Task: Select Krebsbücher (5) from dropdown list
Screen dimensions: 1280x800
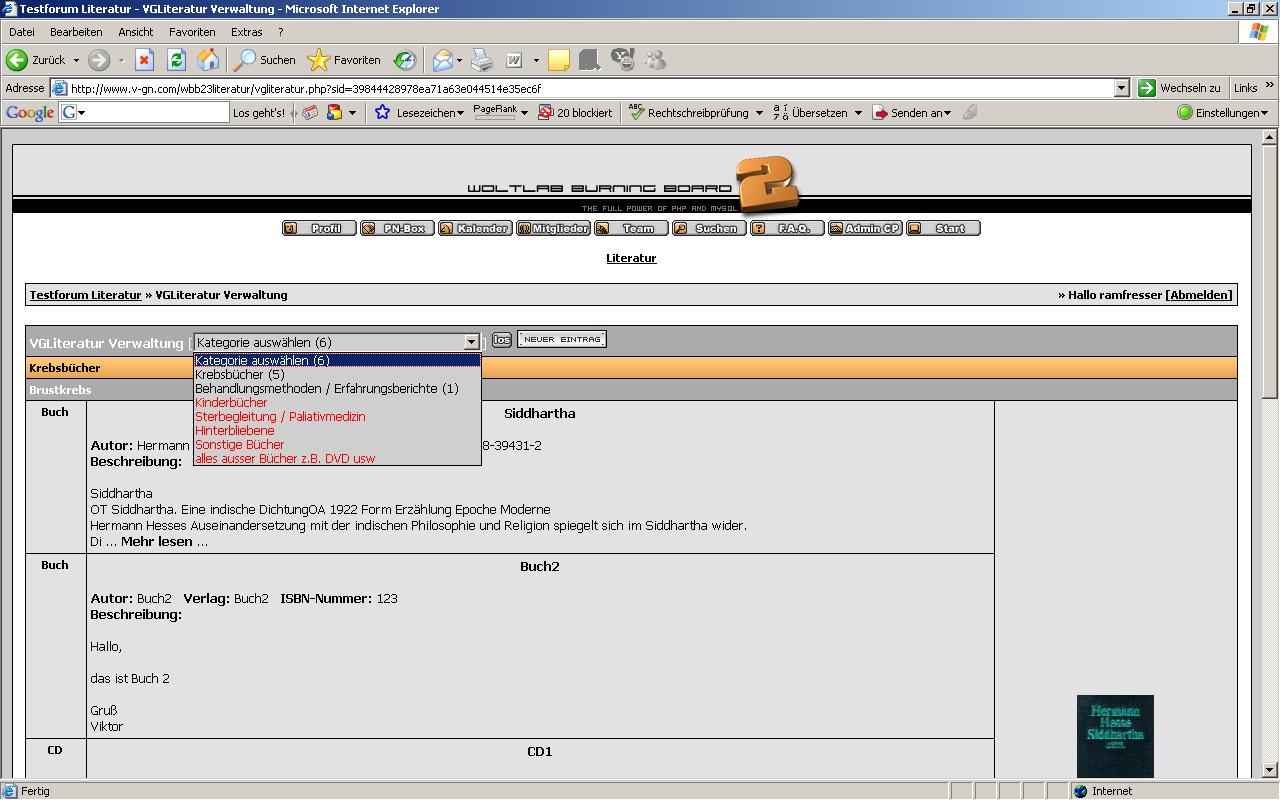Action: [240, 375]
